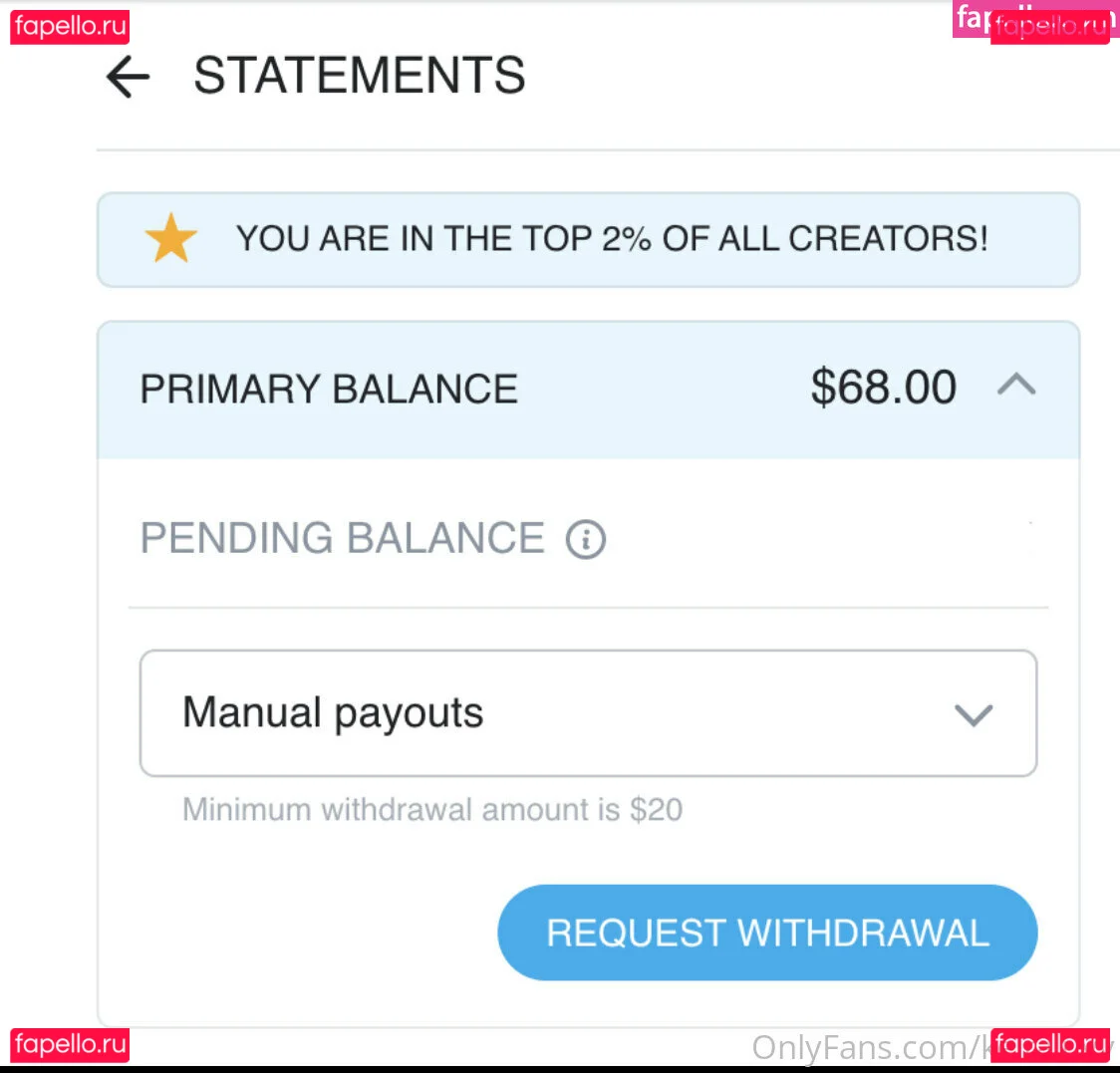Click the divider line below Pending Balance
This screenshot has height=1073, width=1120.
pyautogui.click(x=588, y=607)
